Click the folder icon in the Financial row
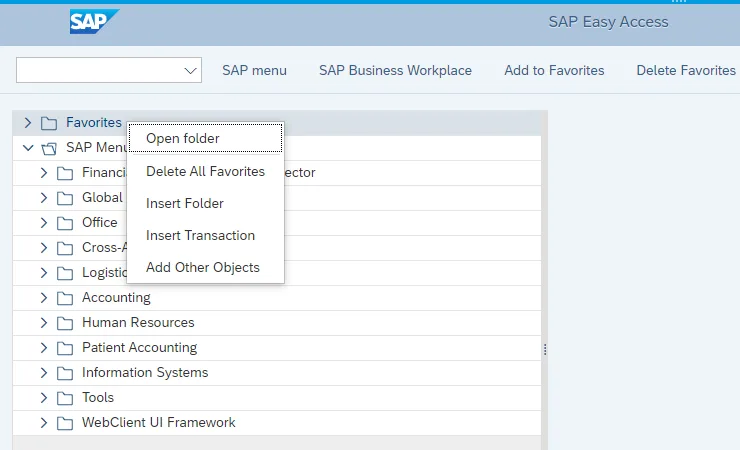Image resolution: width=740 pixels, height=450 pixels. 65,173
